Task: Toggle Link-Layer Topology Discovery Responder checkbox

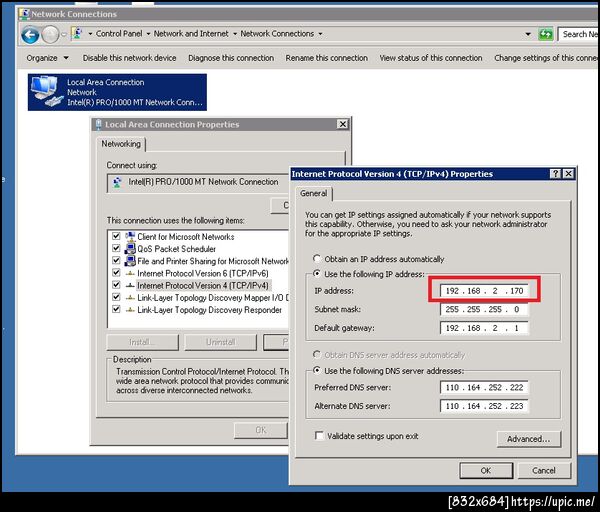Action: click(116, 309)
